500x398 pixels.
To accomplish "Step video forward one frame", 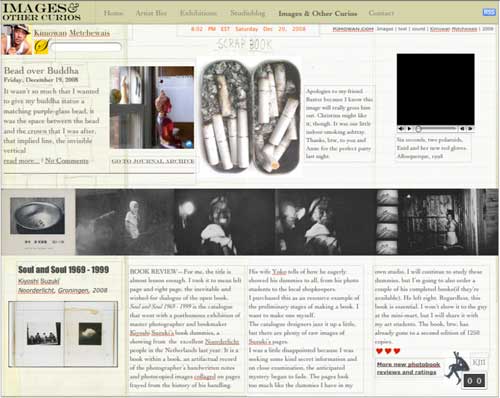I will click(470, 129).
